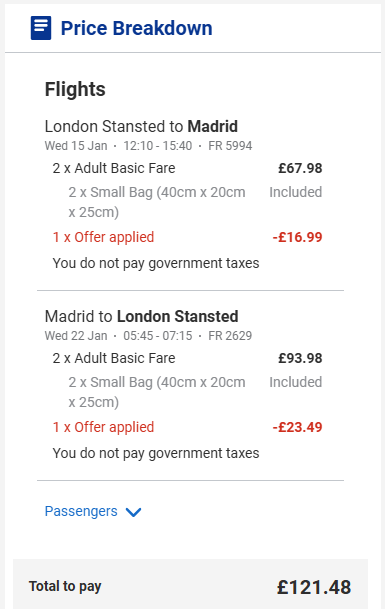The height and width of the screenshot is (609, 385).
Task: Click London Stansted to Madrid route title
Action: click(x=141, y=127)
